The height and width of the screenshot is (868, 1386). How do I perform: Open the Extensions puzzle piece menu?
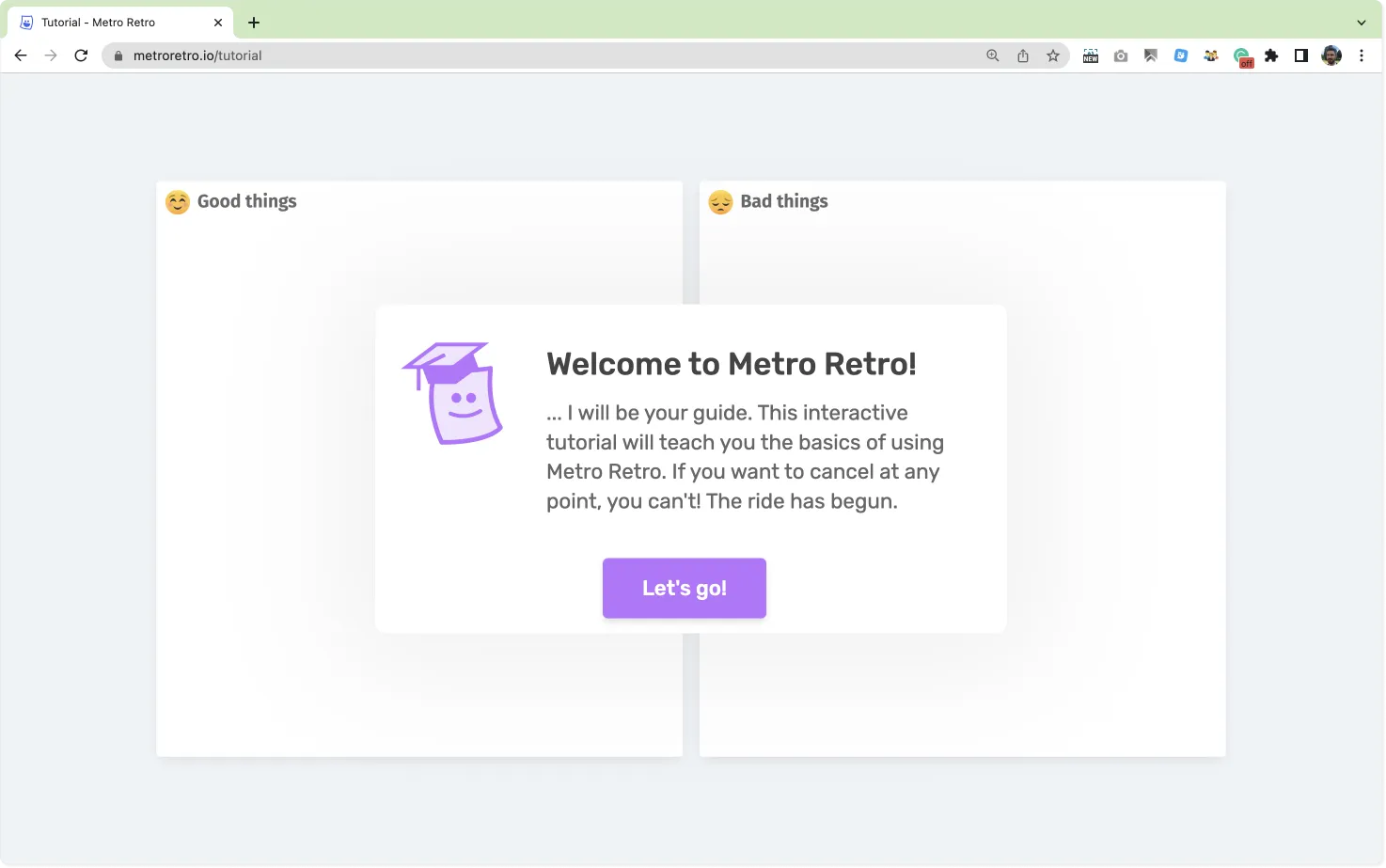pyautogui.click(x=1271, y=55)
